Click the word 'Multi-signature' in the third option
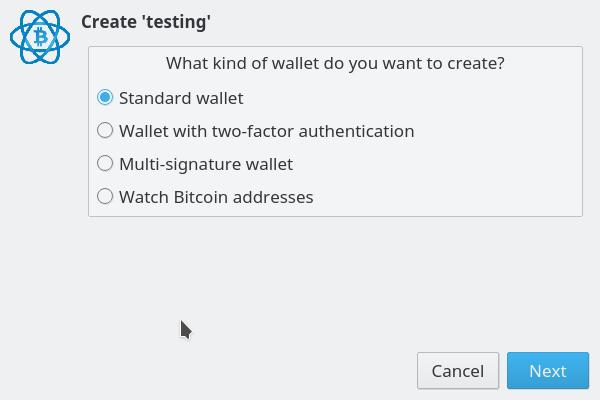 [180, 165]
